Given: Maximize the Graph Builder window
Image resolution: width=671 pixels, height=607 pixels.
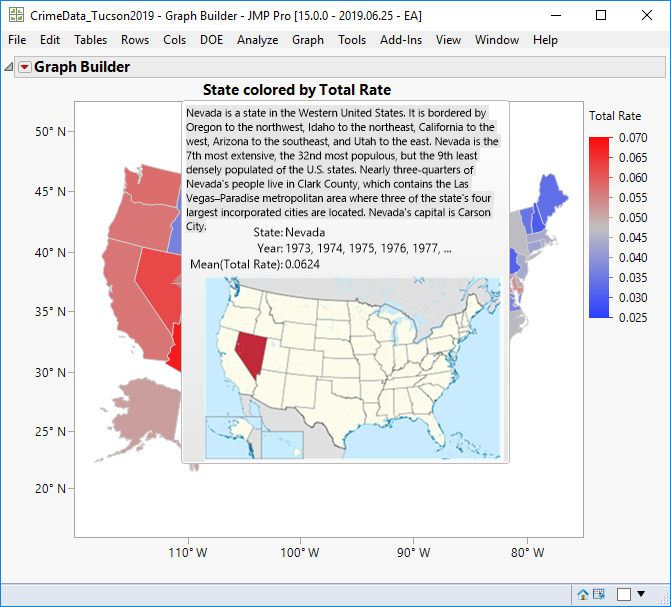Looking at the screenshot, I should [601, 15].
